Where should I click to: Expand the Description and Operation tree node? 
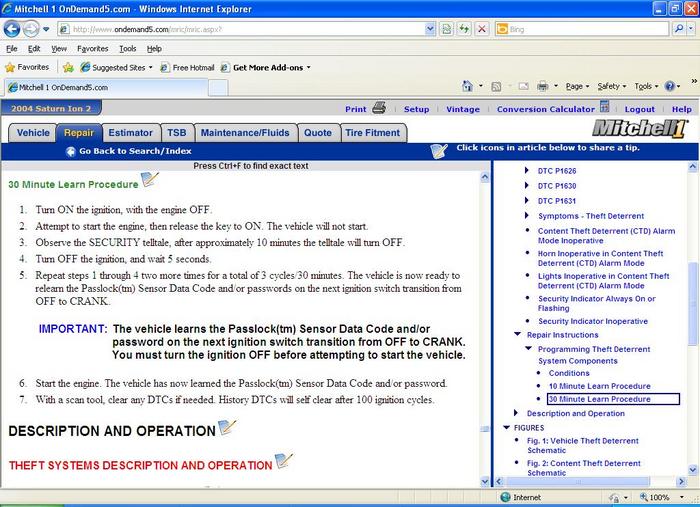517,413
